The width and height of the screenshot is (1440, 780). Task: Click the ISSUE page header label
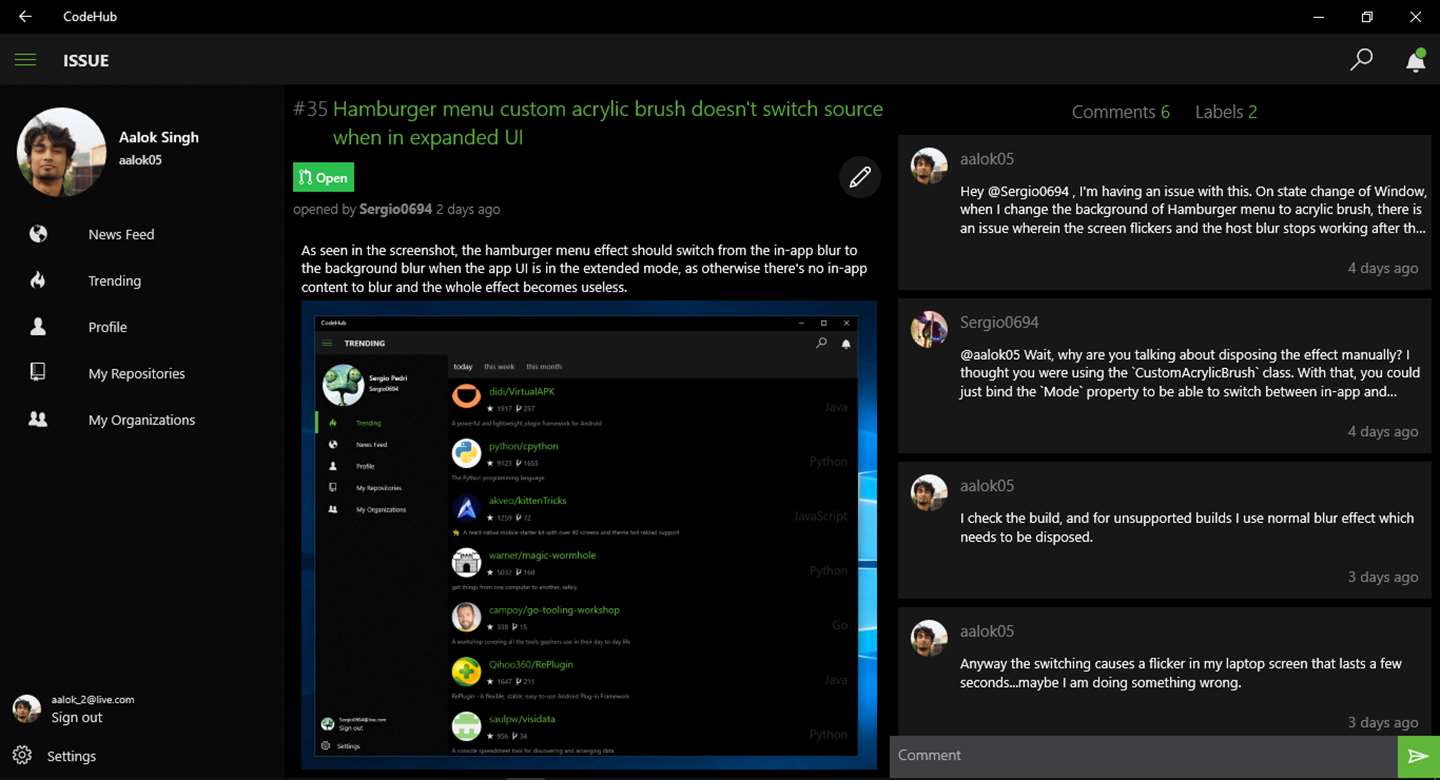(x=86, y=61)
